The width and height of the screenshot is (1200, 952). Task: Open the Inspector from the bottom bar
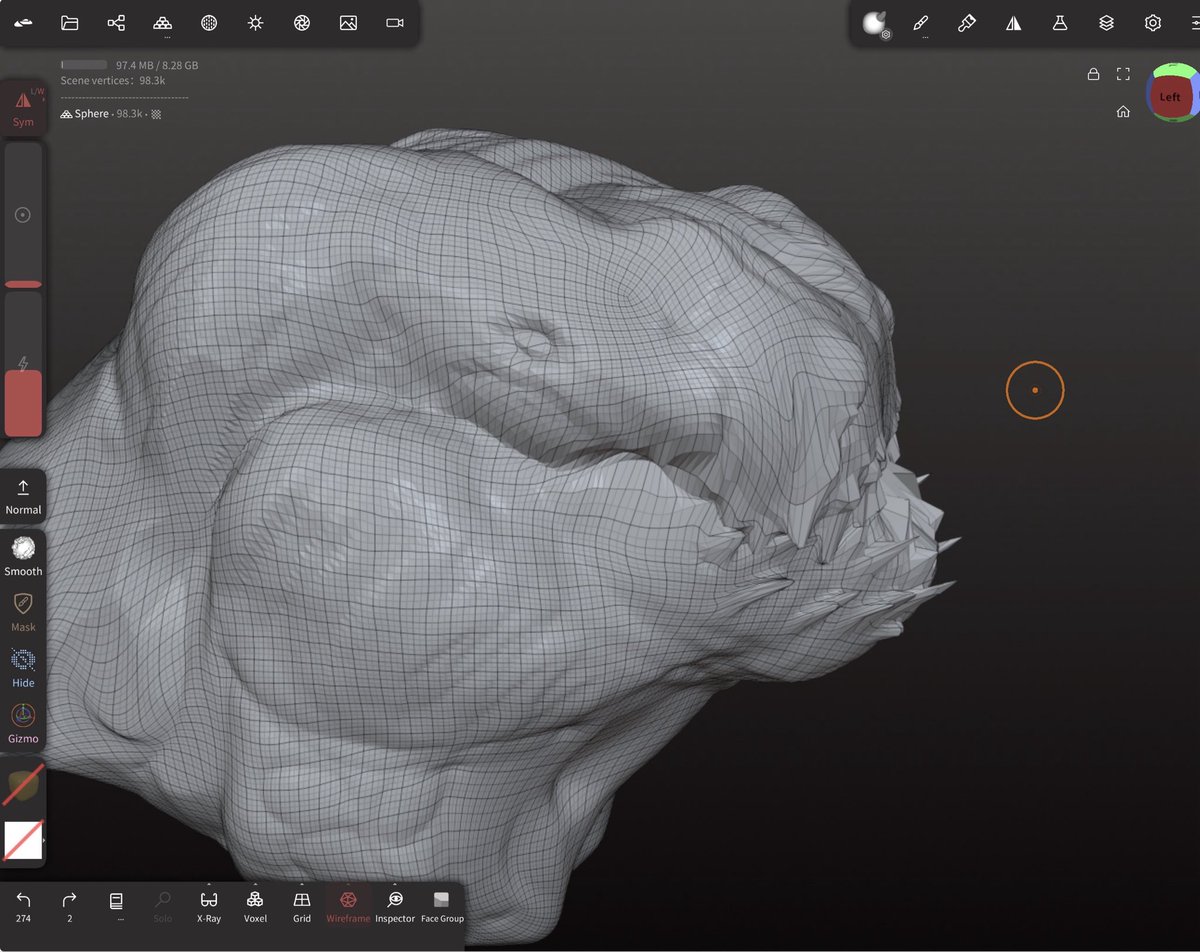point(395,907)
